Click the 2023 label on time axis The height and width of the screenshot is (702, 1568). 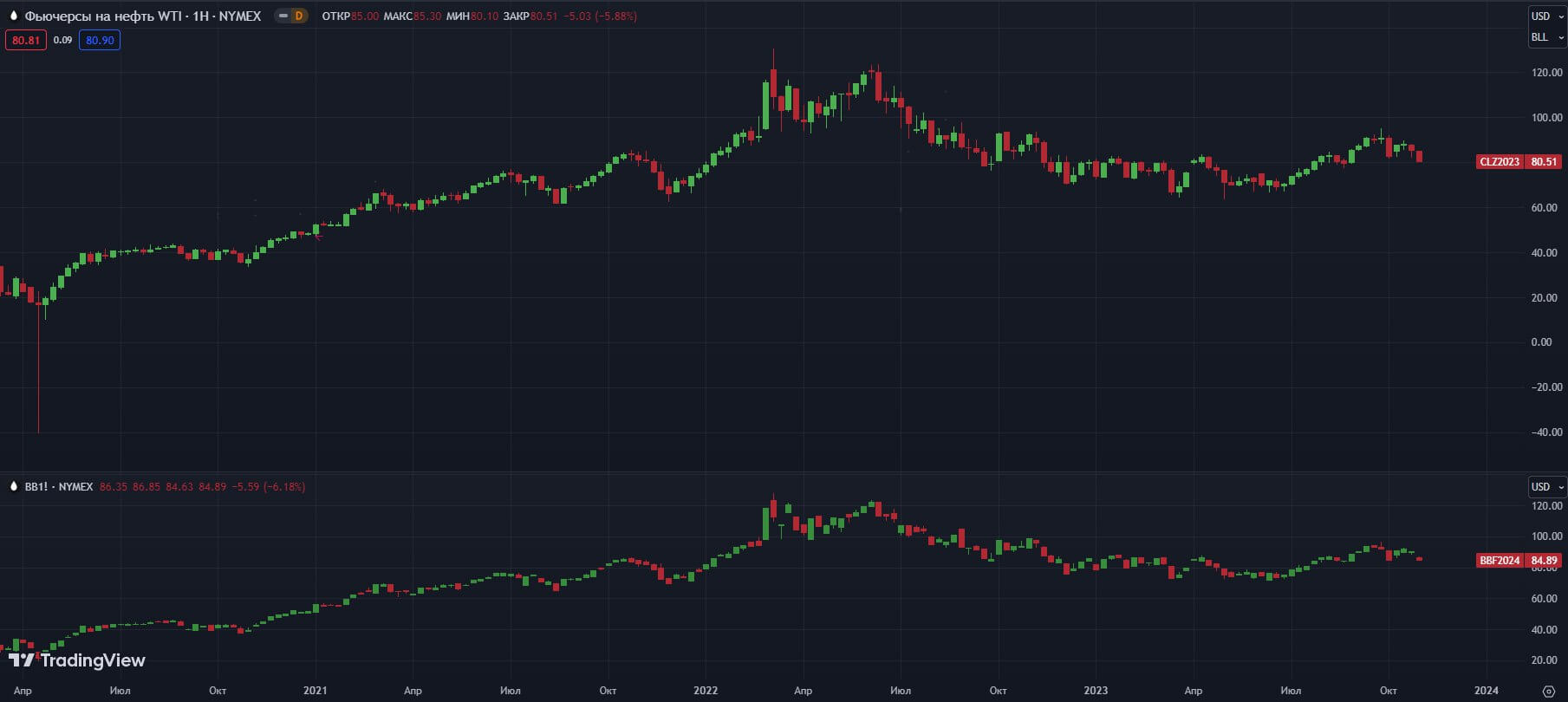1096,691
